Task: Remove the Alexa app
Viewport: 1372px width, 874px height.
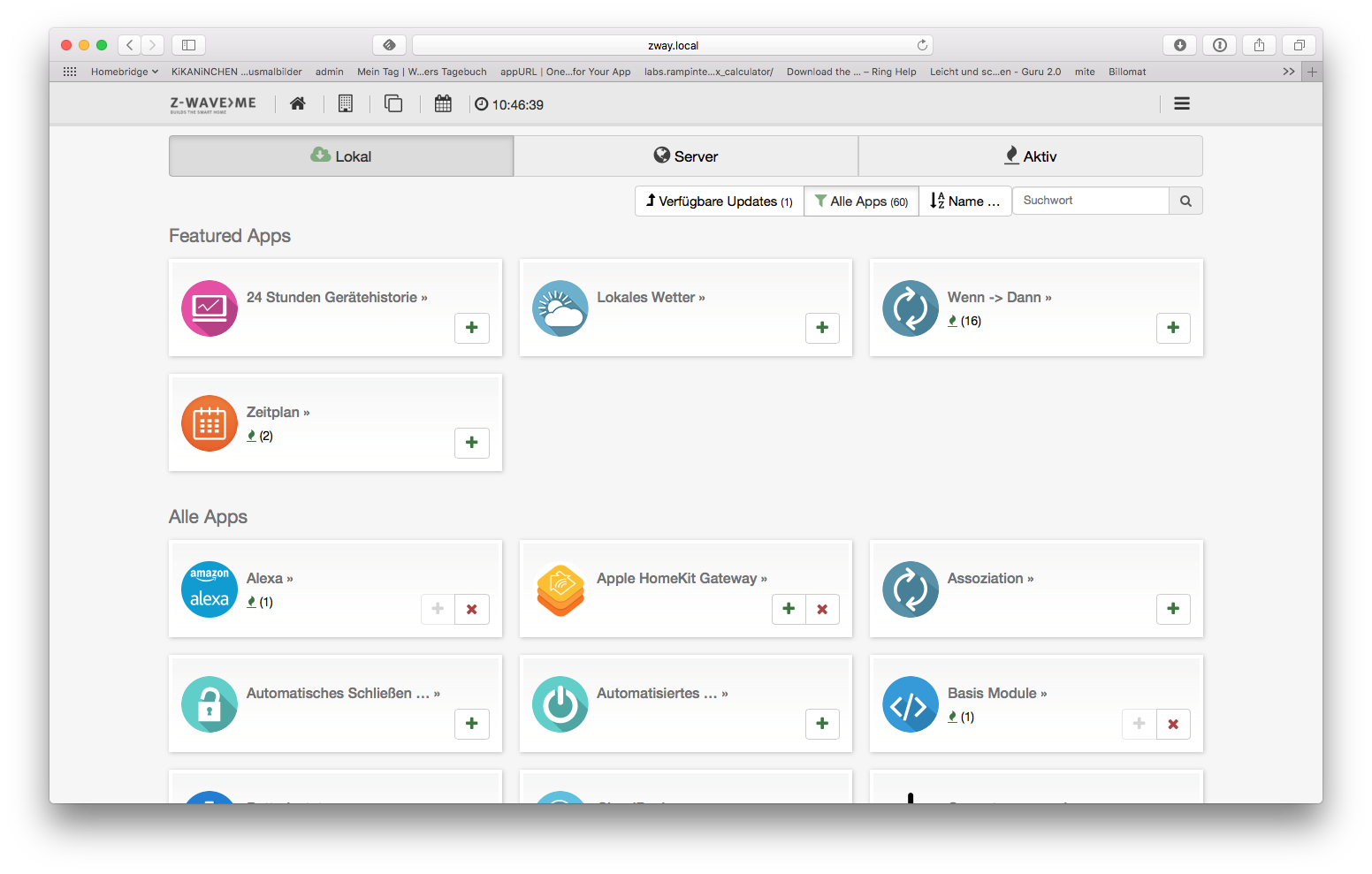Action: (x=472, y=609)
